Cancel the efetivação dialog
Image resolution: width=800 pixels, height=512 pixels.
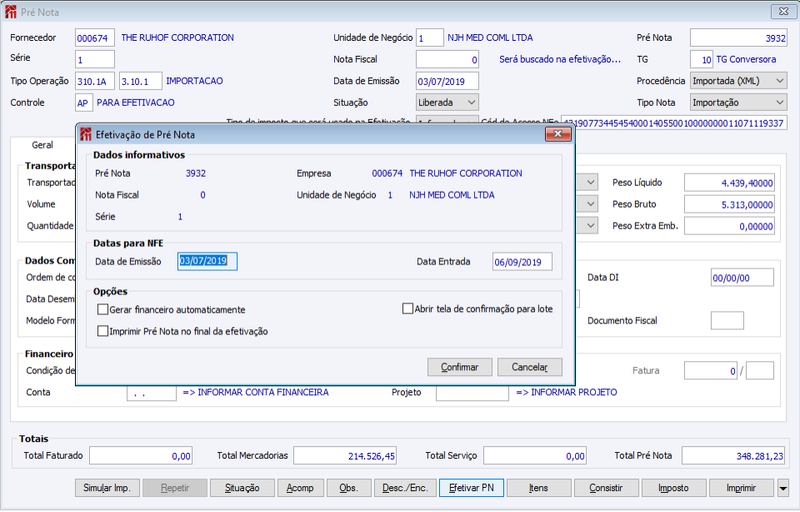pos(530,367)
